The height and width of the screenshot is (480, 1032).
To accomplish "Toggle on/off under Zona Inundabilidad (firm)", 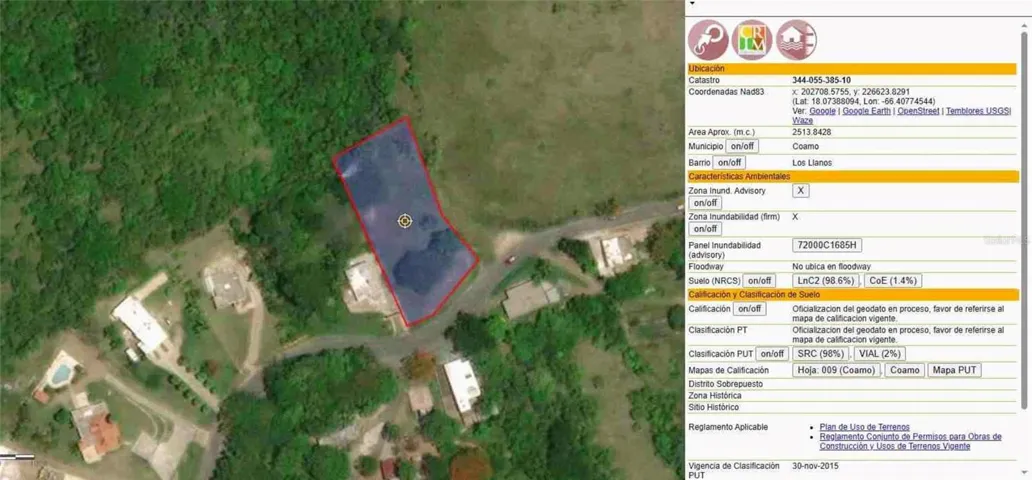I will (705, 228).
